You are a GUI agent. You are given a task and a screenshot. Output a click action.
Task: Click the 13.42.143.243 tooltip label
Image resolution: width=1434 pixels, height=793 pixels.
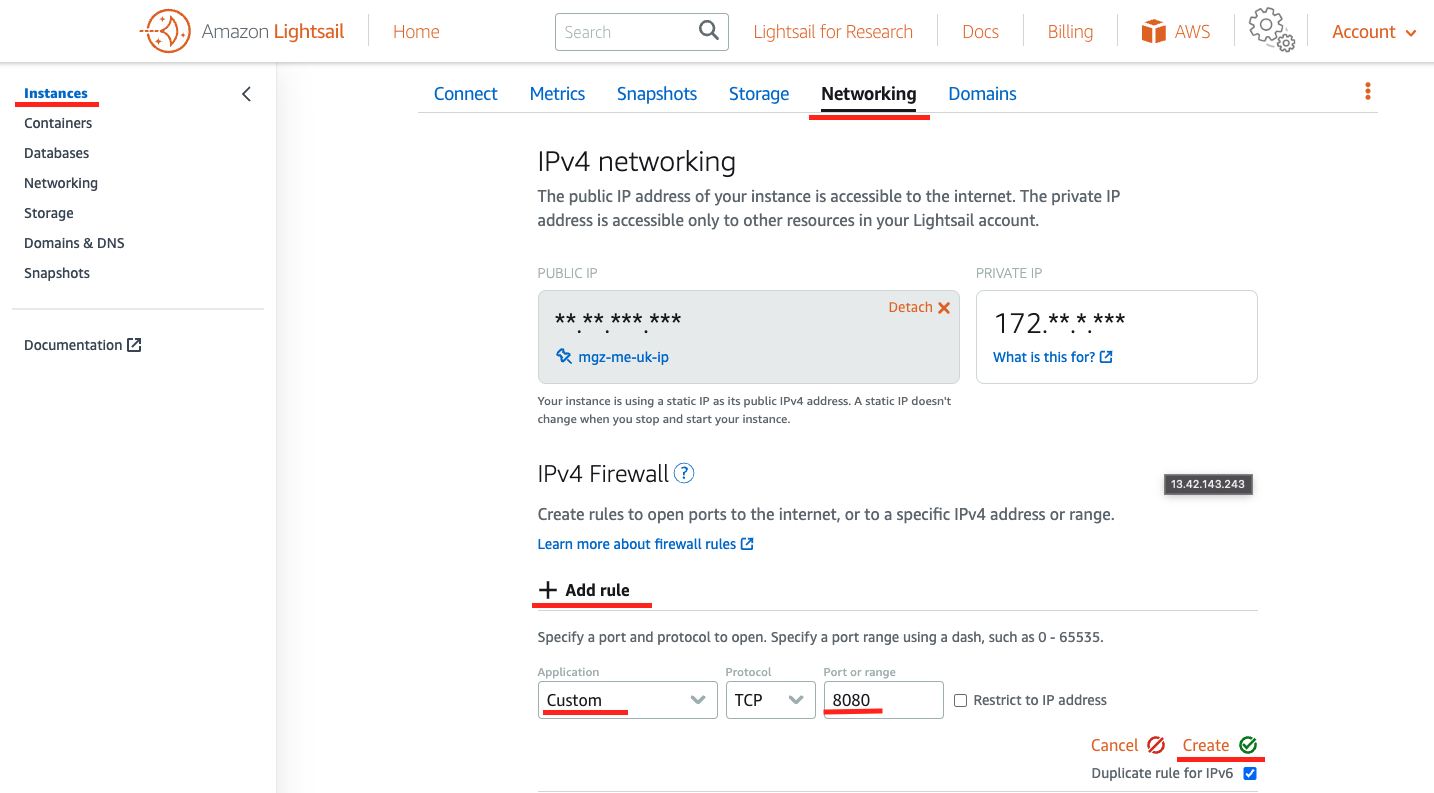[x=1209, y=484]
